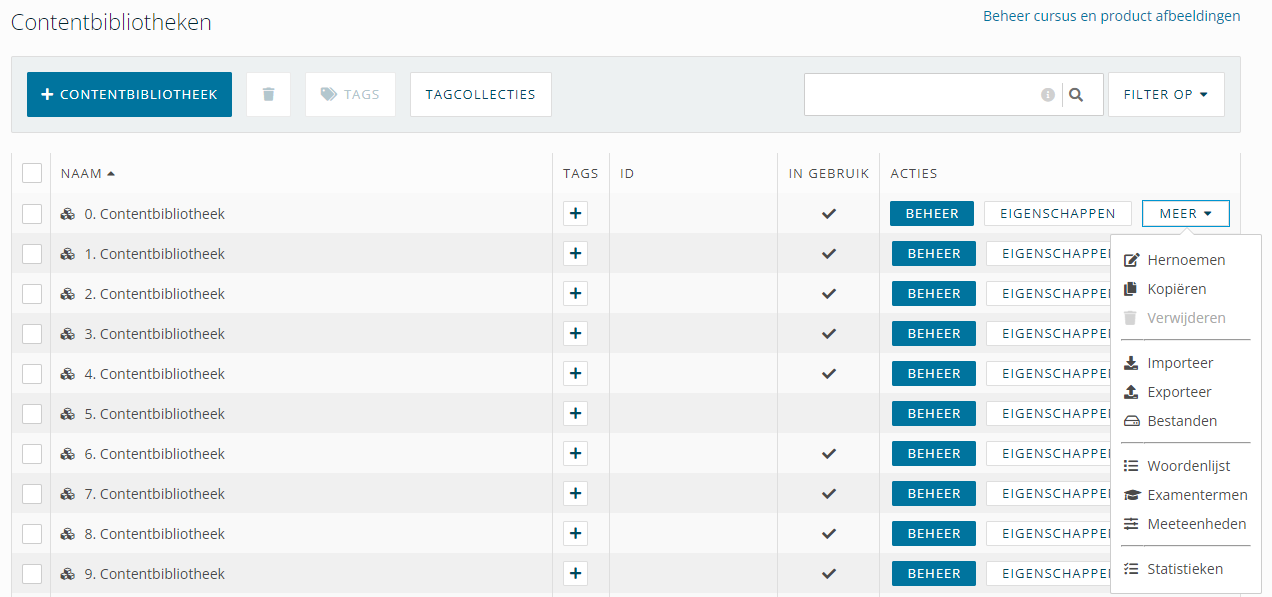This screenshot has width=1272, height=597.
Task: Click plus tag icon for 5. Contentbibliotheek
Action: coord(575,414)
